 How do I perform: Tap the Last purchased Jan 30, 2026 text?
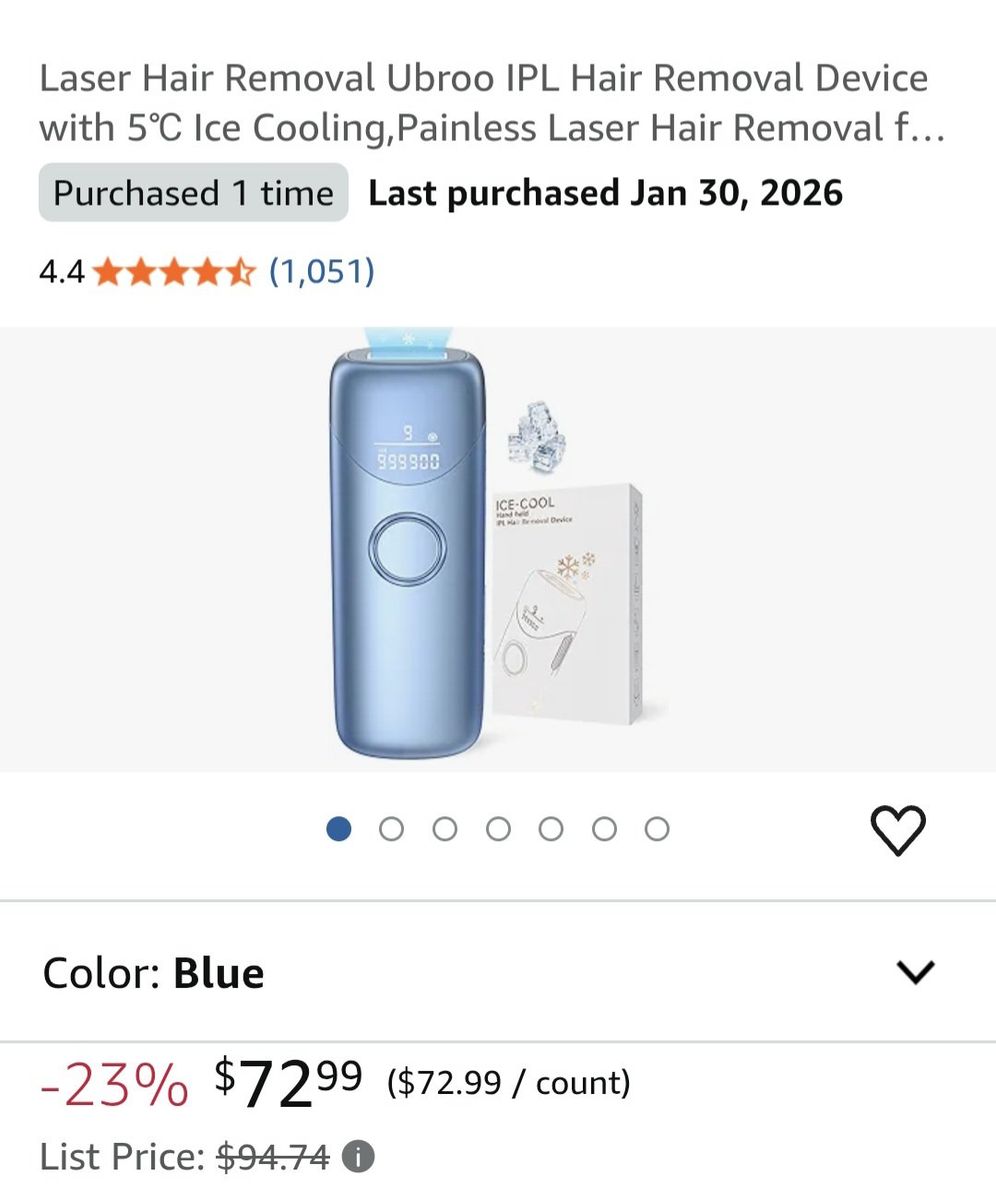pyautogui.click(x=605, y=193)
